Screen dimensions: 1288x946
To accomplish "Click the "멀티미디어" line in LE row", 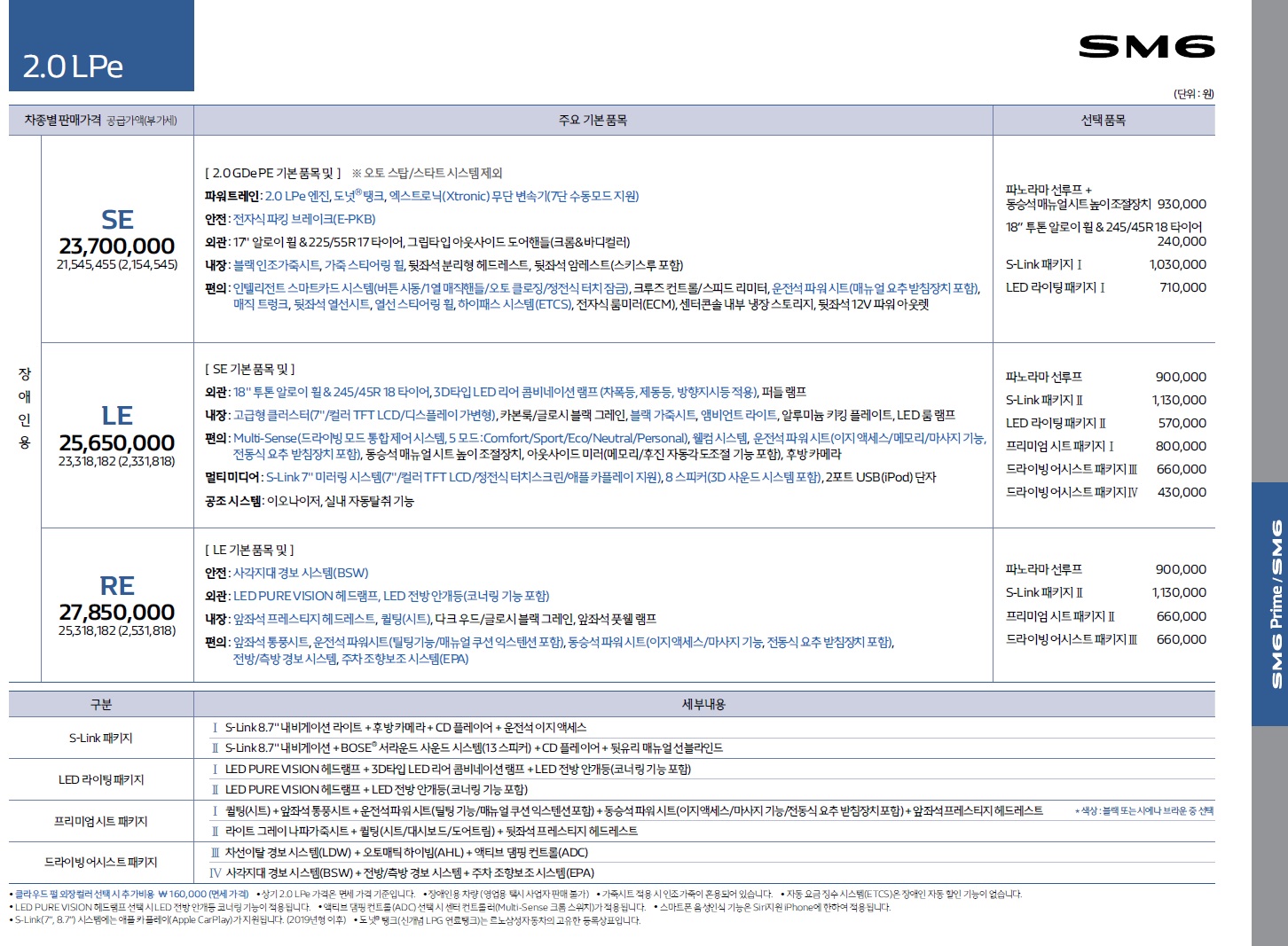I will point(570,477).
